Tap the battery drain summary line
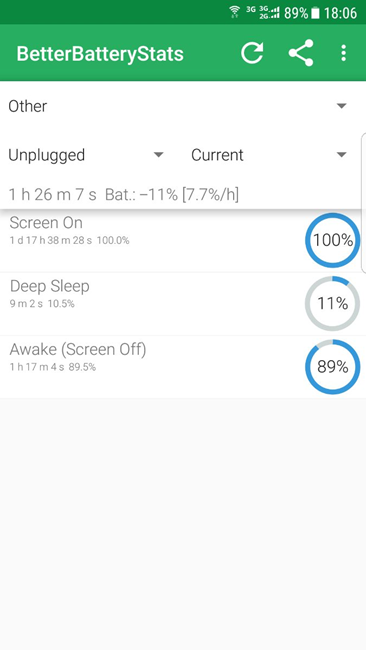This screenshot has width=366, height=650. pos(124,194)
